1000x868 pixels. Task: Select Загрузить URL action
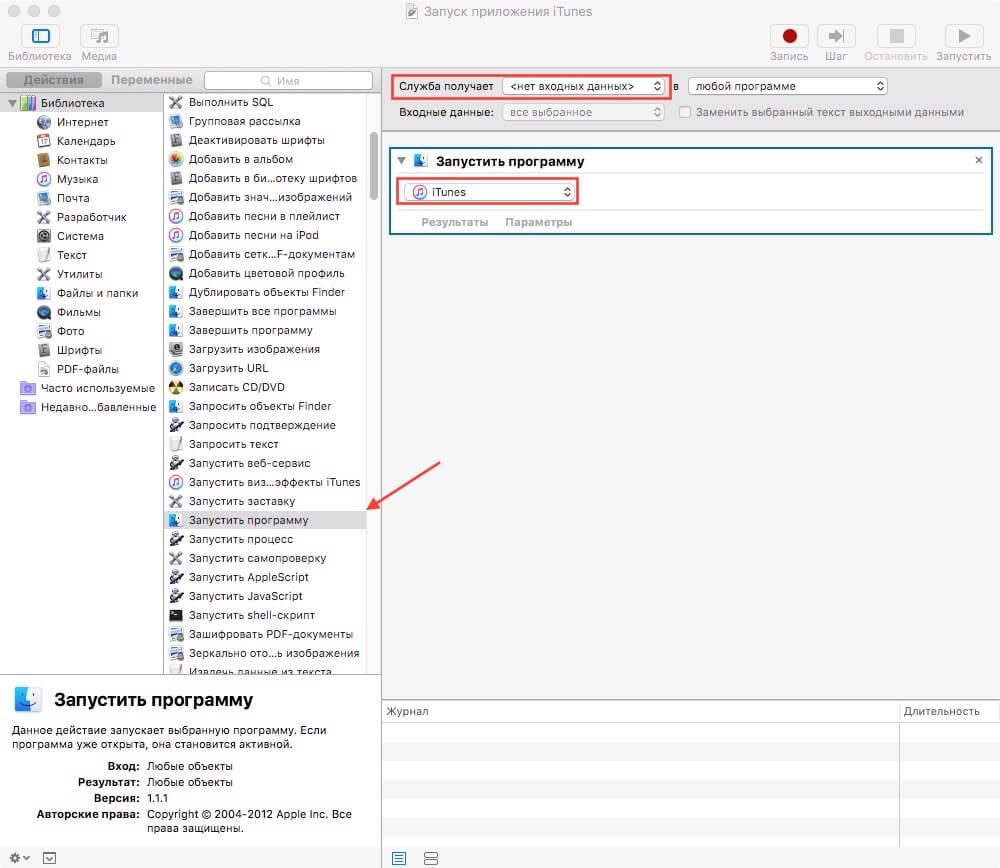click(265, 368)
